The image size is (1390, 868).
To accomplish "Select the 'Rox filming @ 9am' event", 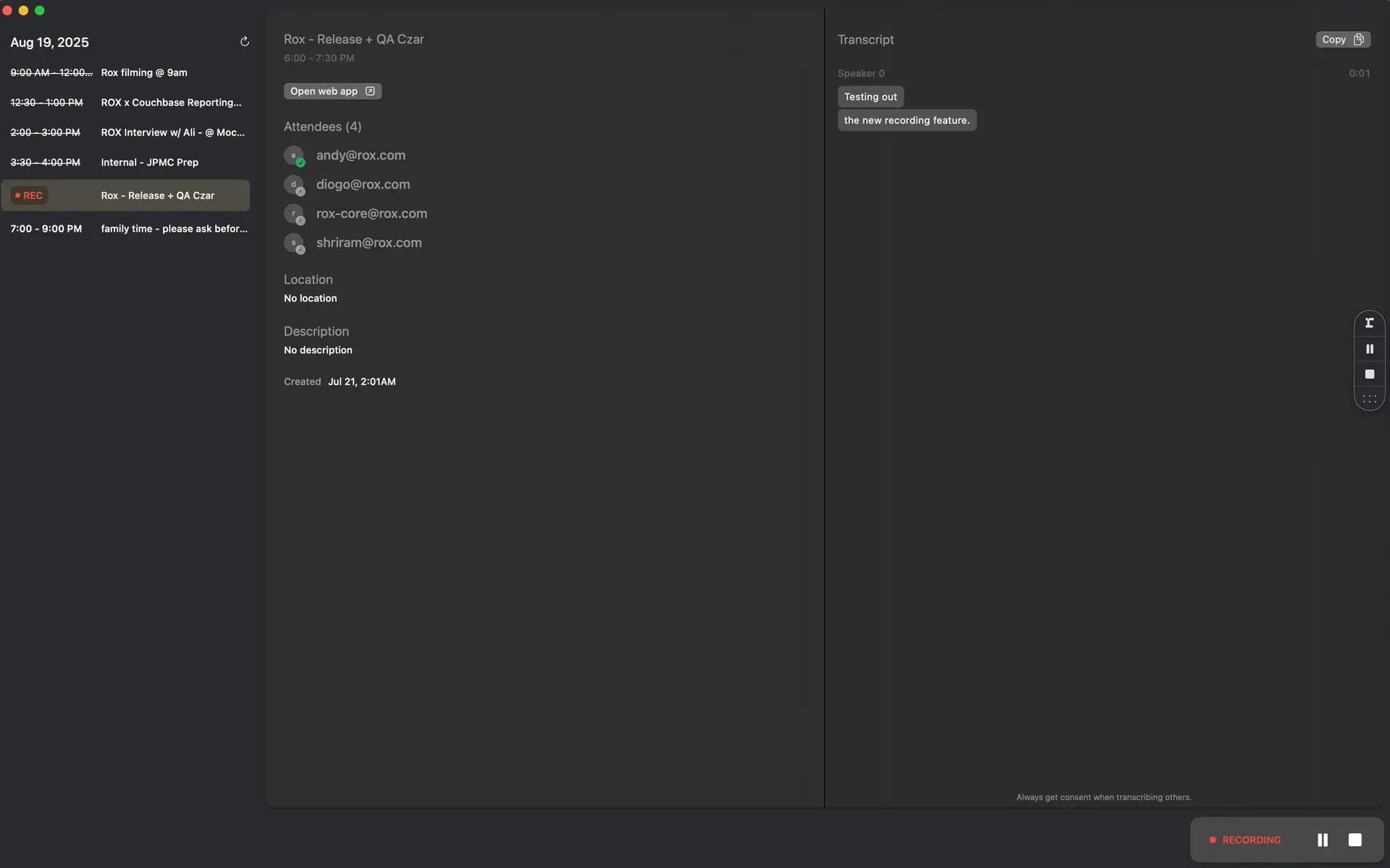I will [x=143, y=72].
